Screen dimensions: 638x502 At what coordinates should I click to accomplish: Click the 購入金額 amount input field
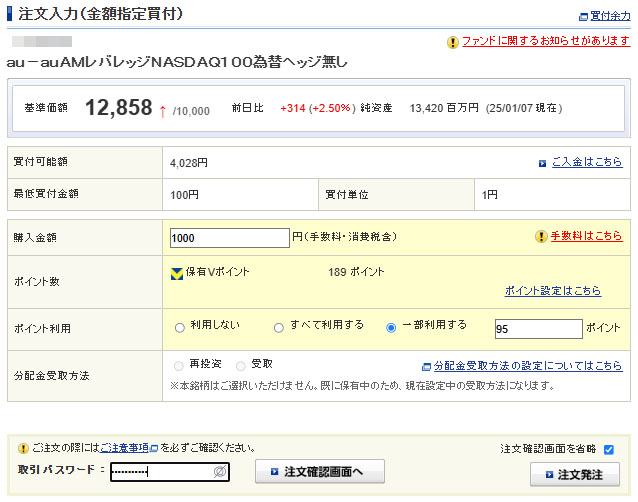[x=229, y=238]
